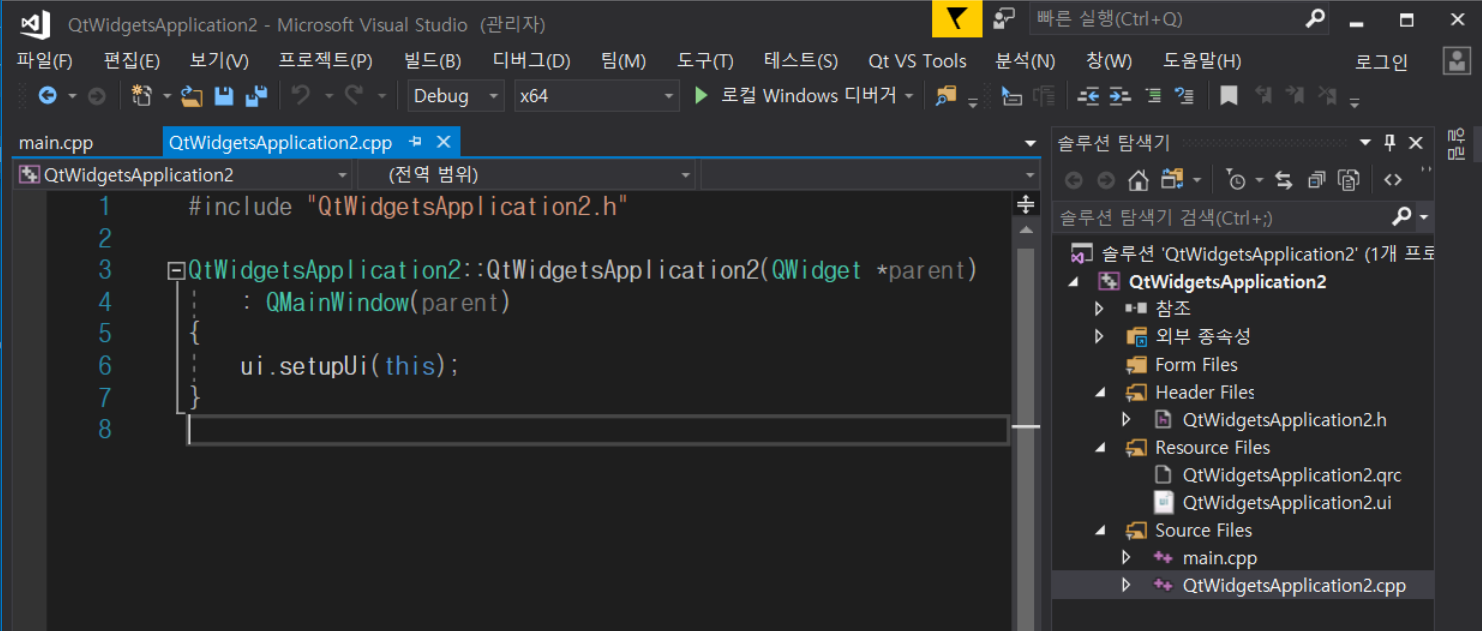The image size is (1482, 631).
Task: Click the Undo arrow icon
Action: point(300,96)
